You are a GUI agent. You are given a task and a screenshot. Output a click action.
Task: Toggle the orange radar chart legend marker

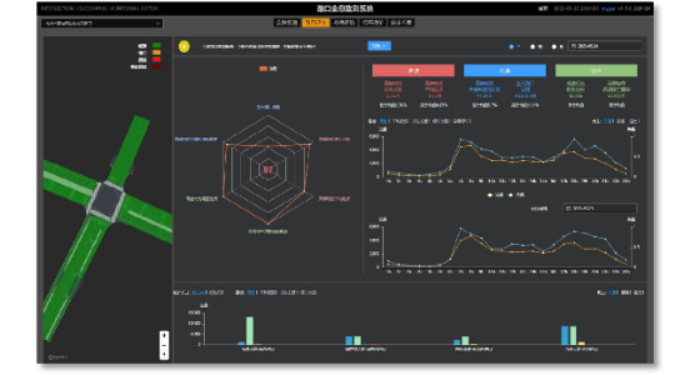[263, 69]
